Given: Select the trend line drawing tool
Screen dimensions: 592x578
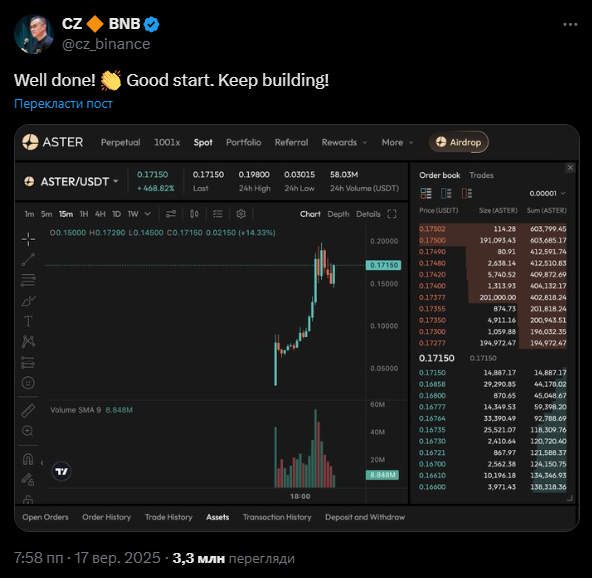Looking at the screenshot, I should tap(28, 259).
